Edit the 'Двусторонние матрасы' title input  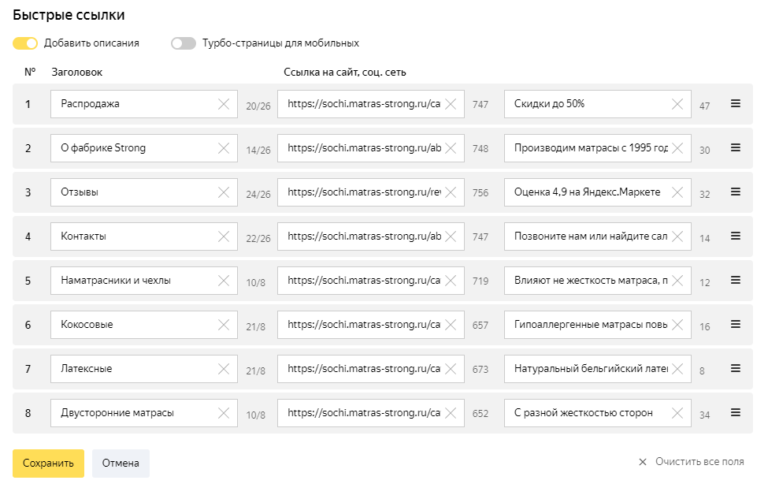pos(144,413)
